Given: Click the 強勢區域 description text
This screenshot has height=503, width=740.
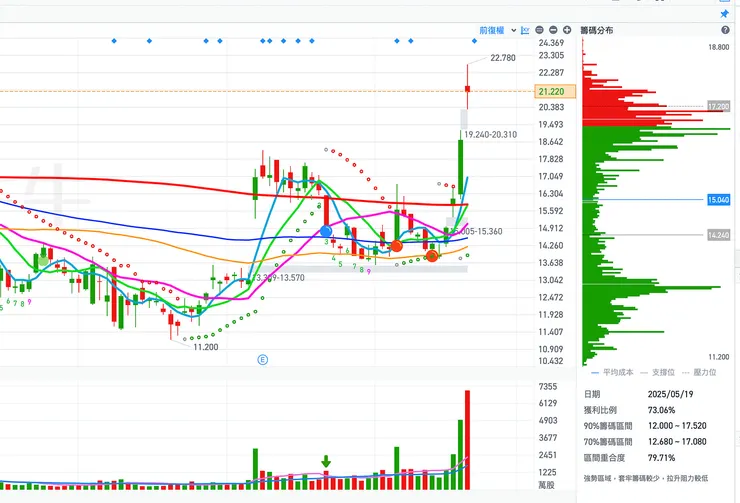Looking at the screenshot, I should pyautogui.click(x=646, y=478).
